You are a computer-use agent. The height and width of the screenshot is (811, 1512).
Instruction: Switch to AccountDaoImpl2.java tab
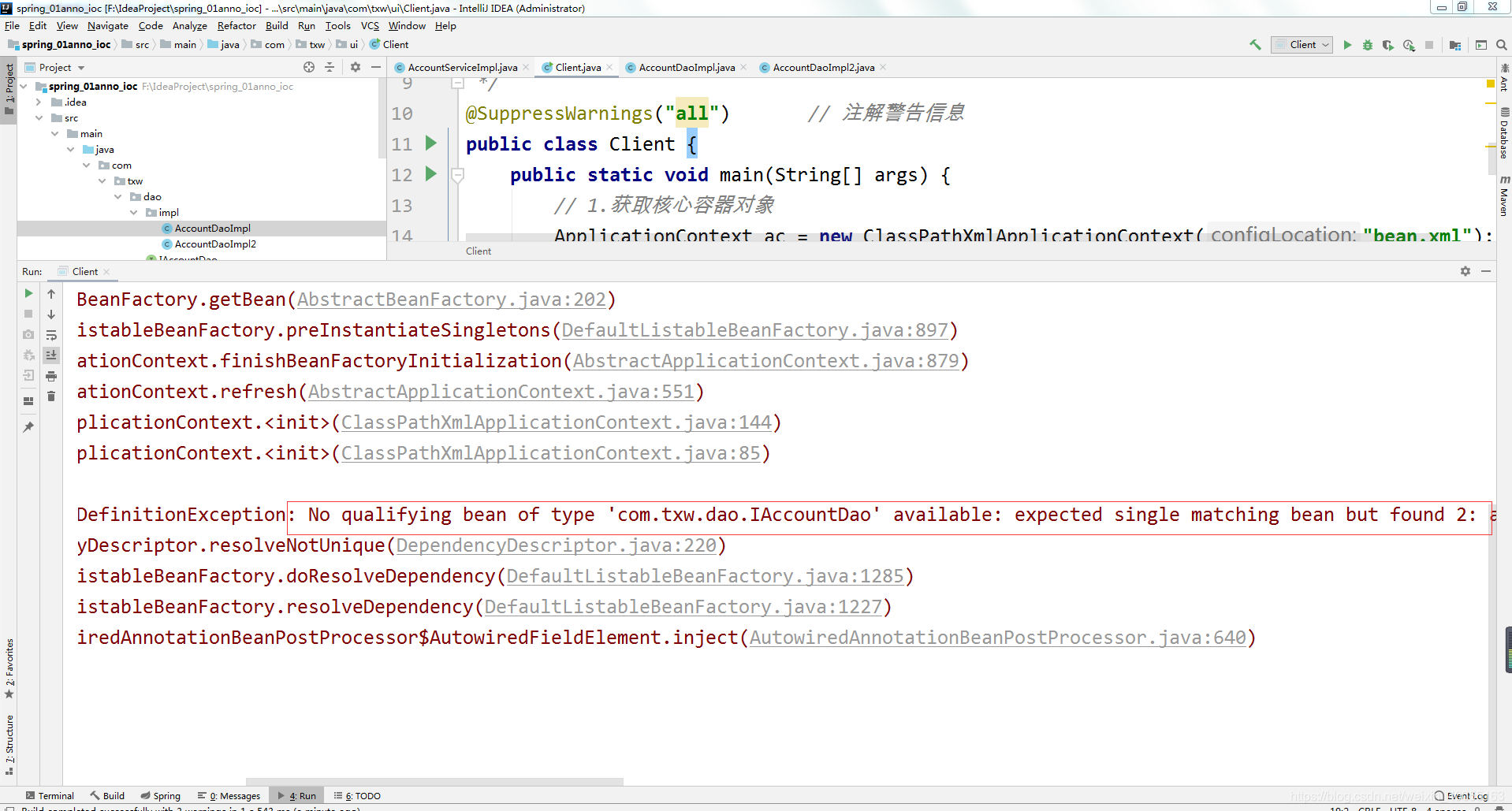coord(823,67)
